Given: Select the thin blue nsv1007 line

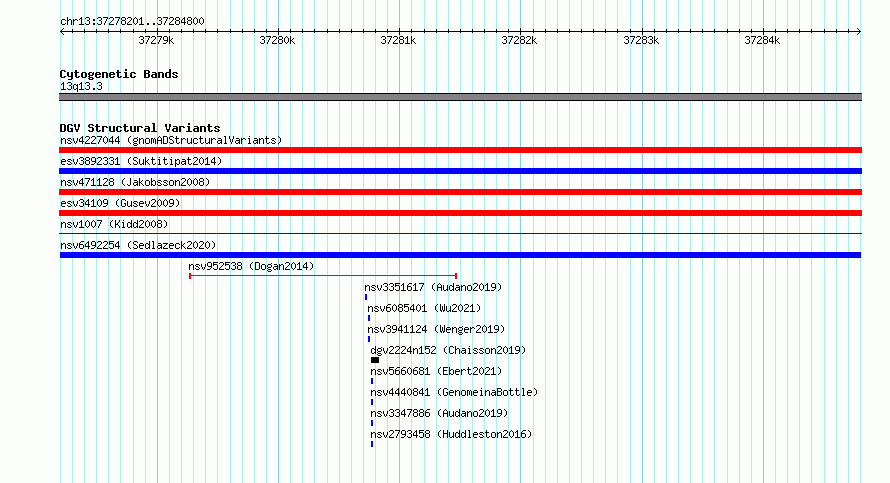Looking at the screenshot, I should coord(460,233).
